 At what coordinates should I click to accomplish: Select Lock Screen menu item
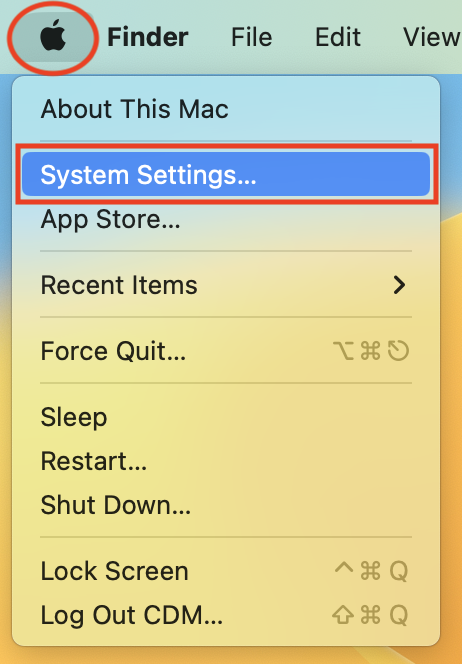tap(226, 571)
